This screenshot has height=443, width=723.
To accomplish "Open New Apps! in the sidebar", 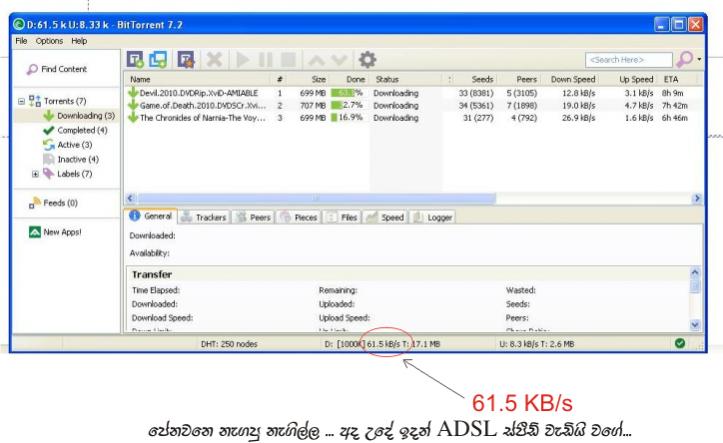I will point(55,232).
